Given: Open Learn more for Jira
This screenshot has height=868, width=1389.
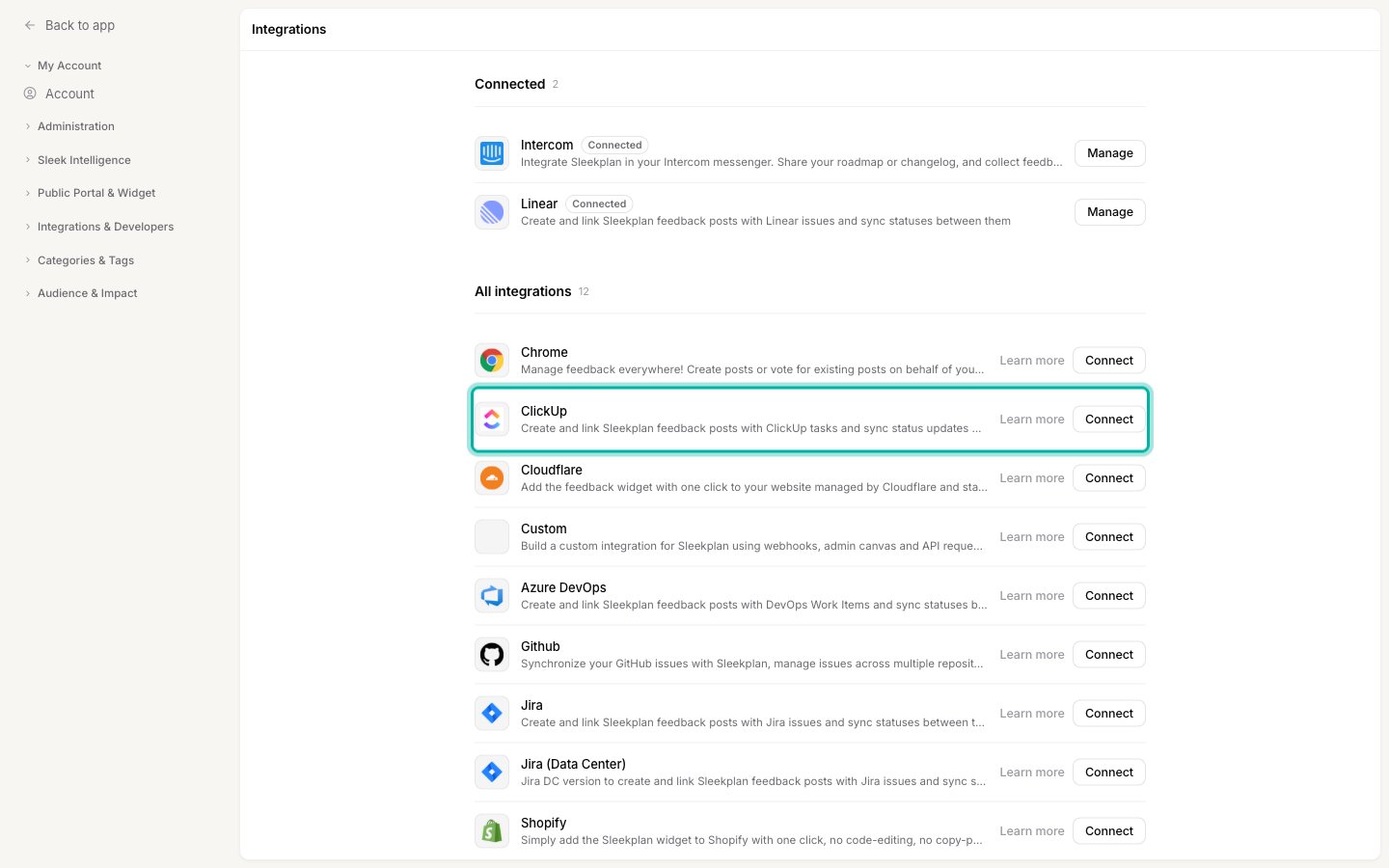Looking at the screenshot, I should [1032, 714].
